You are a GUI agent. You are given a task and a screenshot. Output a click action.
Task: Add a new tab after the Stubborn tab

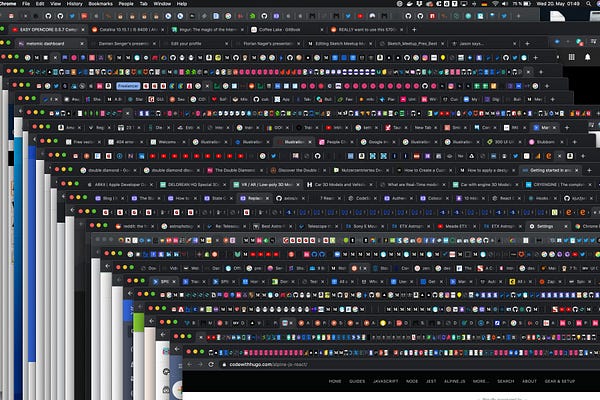(574, 142)
